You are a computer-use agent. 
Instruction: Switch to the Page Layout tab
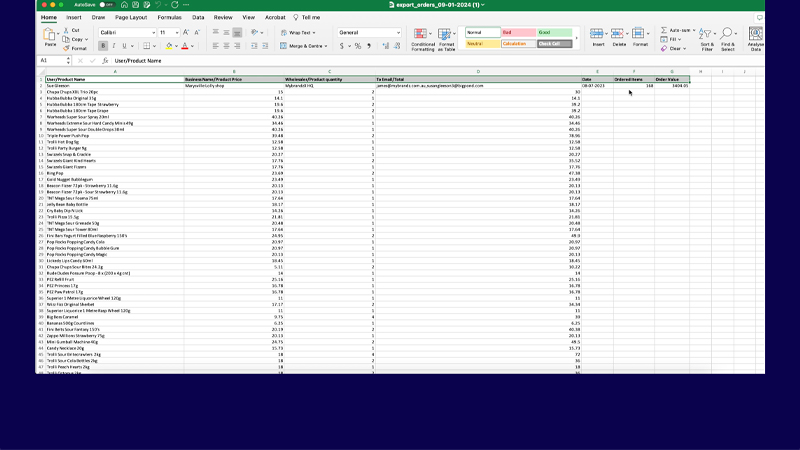tap(129, 17)
